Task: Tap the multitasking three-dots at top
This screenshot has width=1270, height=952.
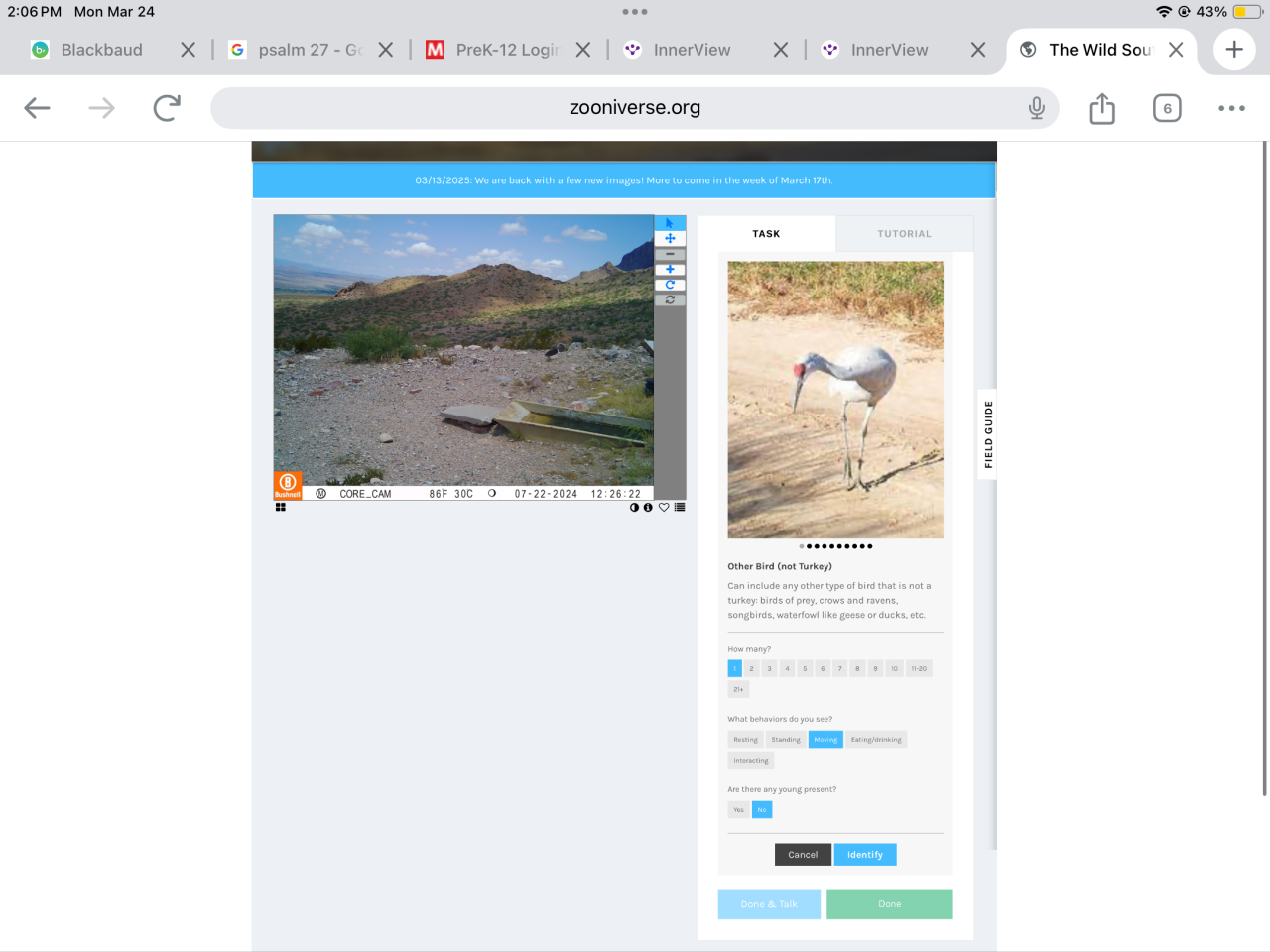Action: click(x=635, y=12)
